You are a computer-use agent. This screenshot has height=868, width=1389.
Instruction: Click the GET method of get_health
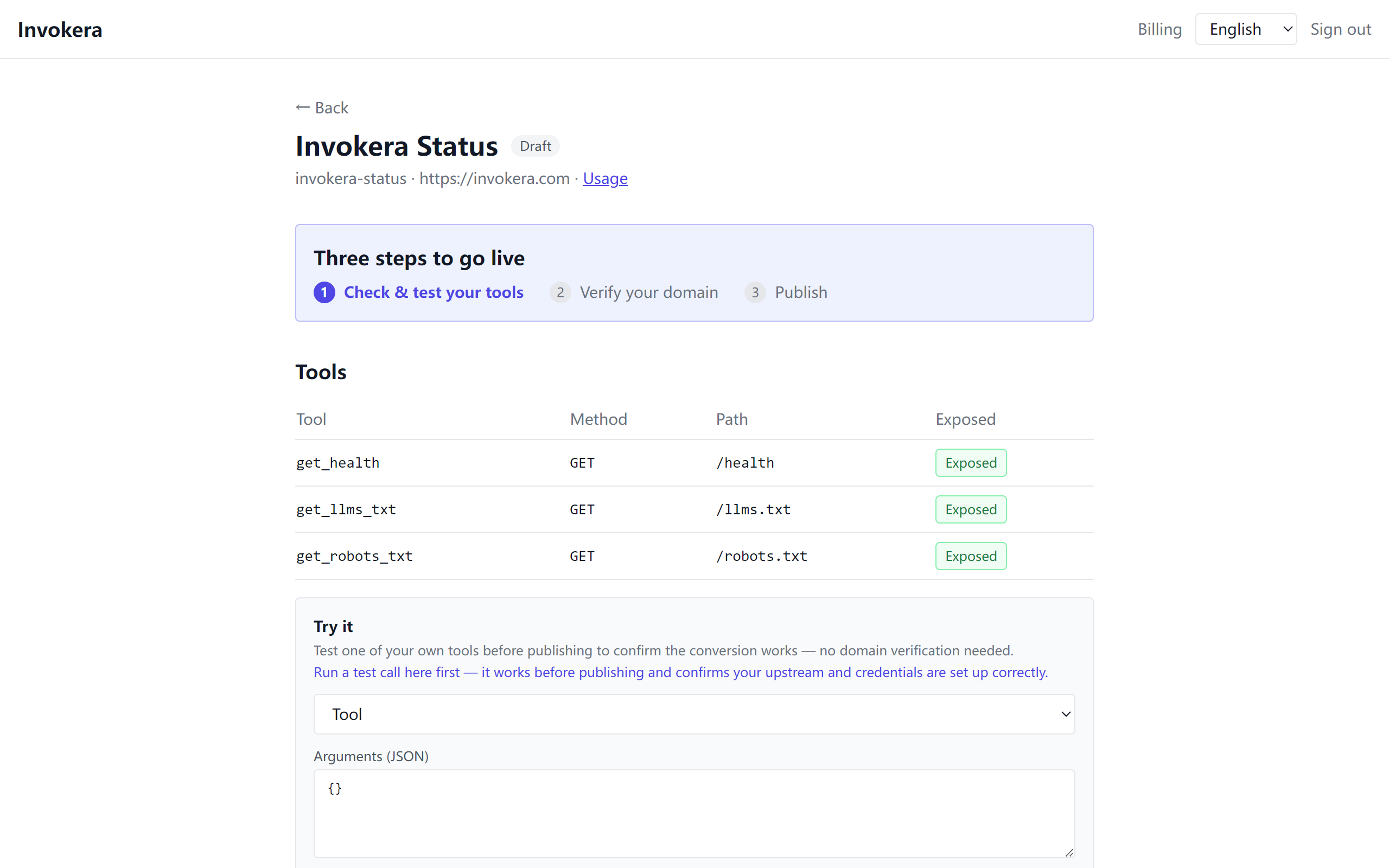pyautogui.click(x=582, y=463)
